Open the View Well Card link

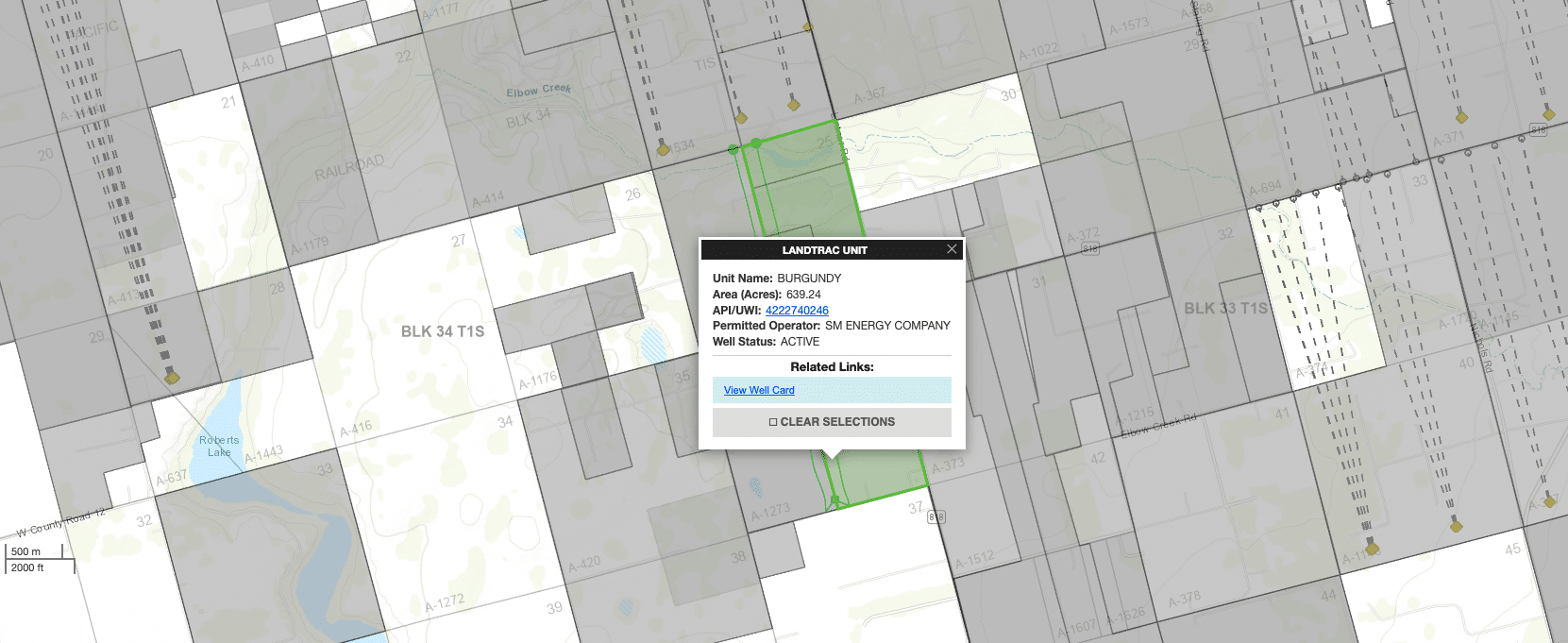pyautogui.click(x=759, y=390)
